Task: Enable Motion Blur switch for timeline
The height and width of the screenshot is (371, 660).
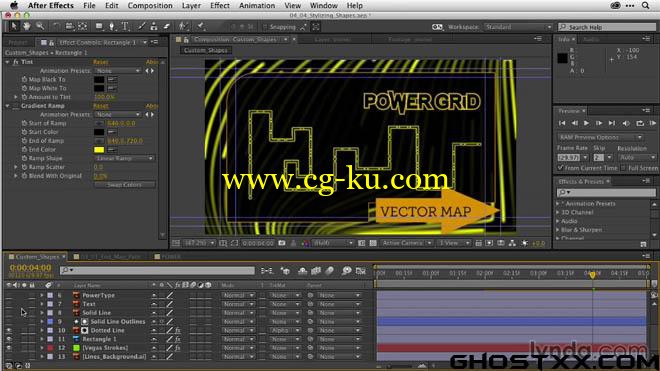Action: coord(330,271)
